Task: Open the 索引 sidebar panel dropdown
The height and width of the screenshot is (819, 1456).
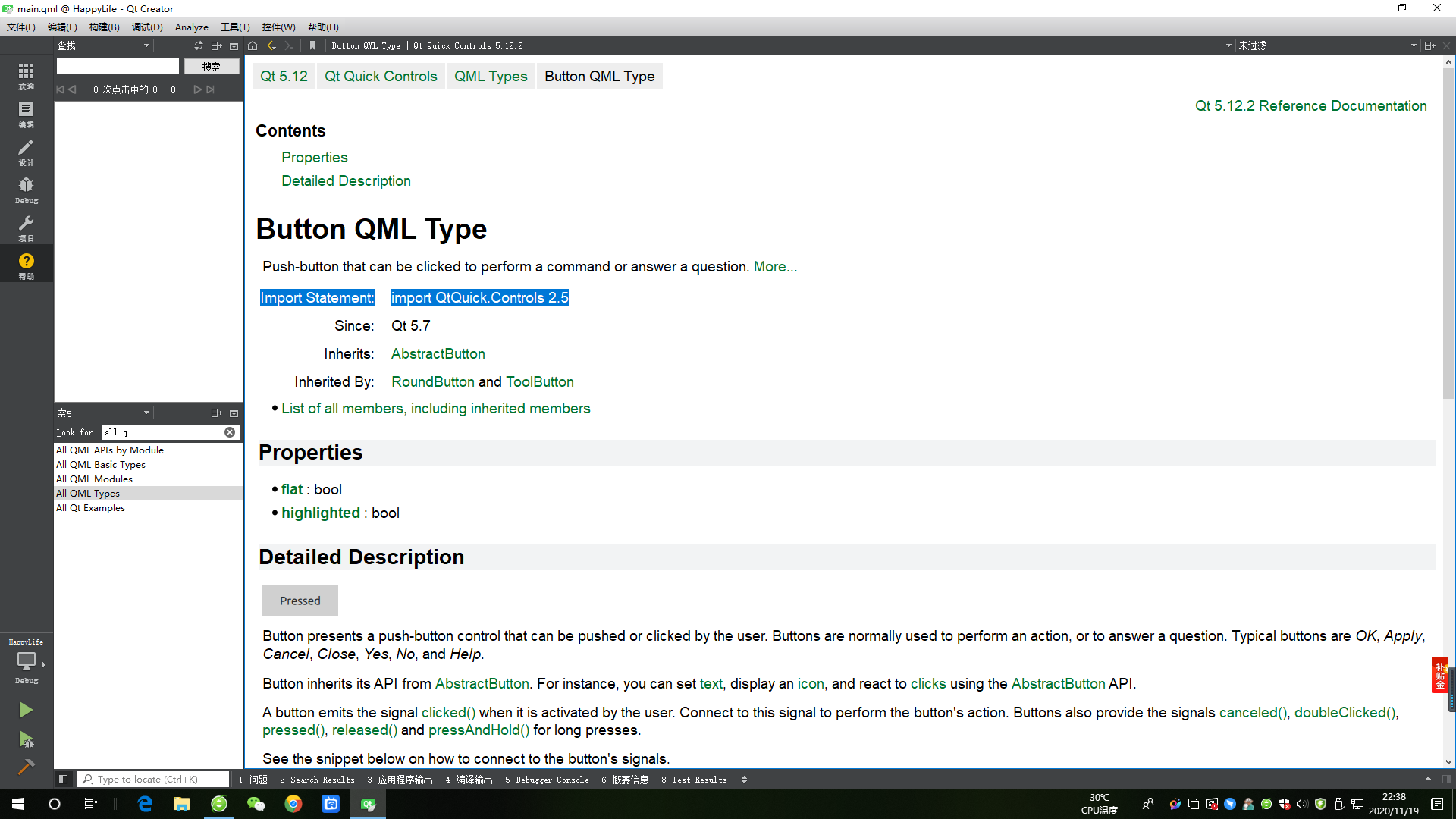Action: tap(146, 413)
